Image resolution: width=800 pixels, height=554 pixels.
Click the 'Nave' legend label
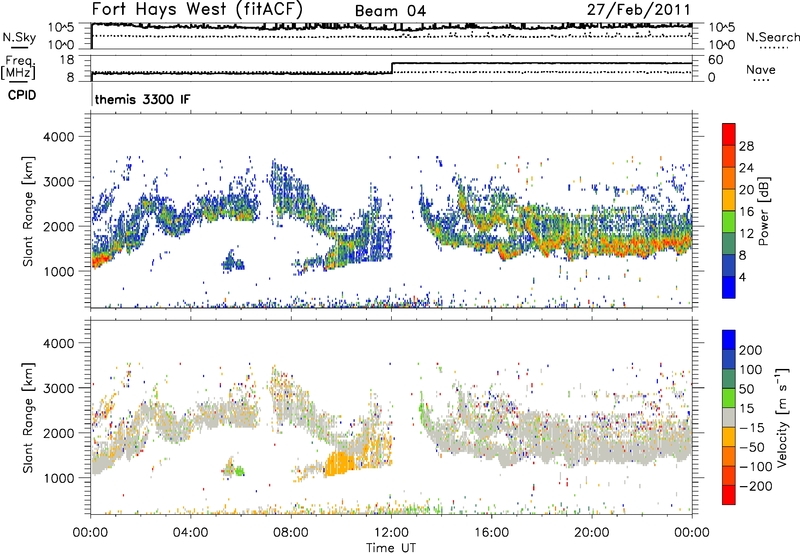point(761,70)
